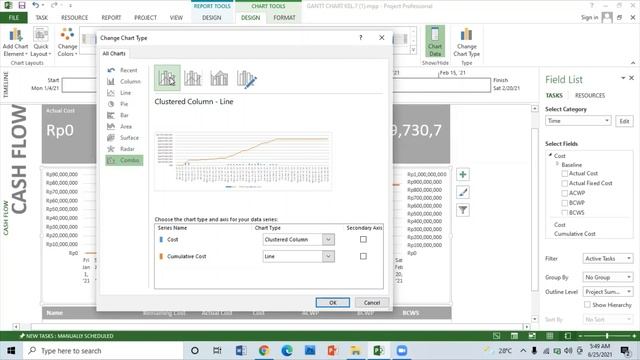The width and height of the screenshot is (640, 360).
Task: Collapse the Cost tree node
Action: click(x=550, y=155)
